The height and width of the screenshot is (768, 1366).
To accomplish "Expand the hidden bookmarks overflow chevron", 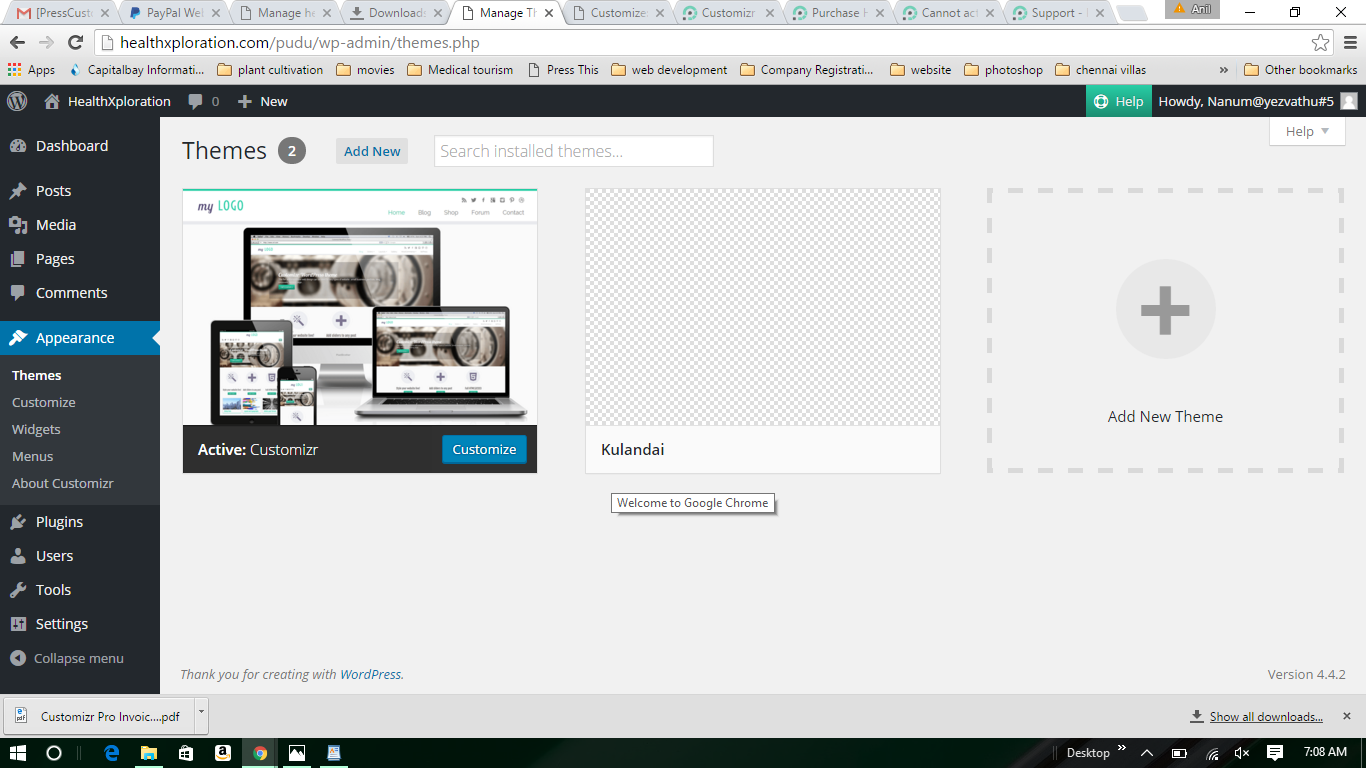I will click(x=1224, y=70).
